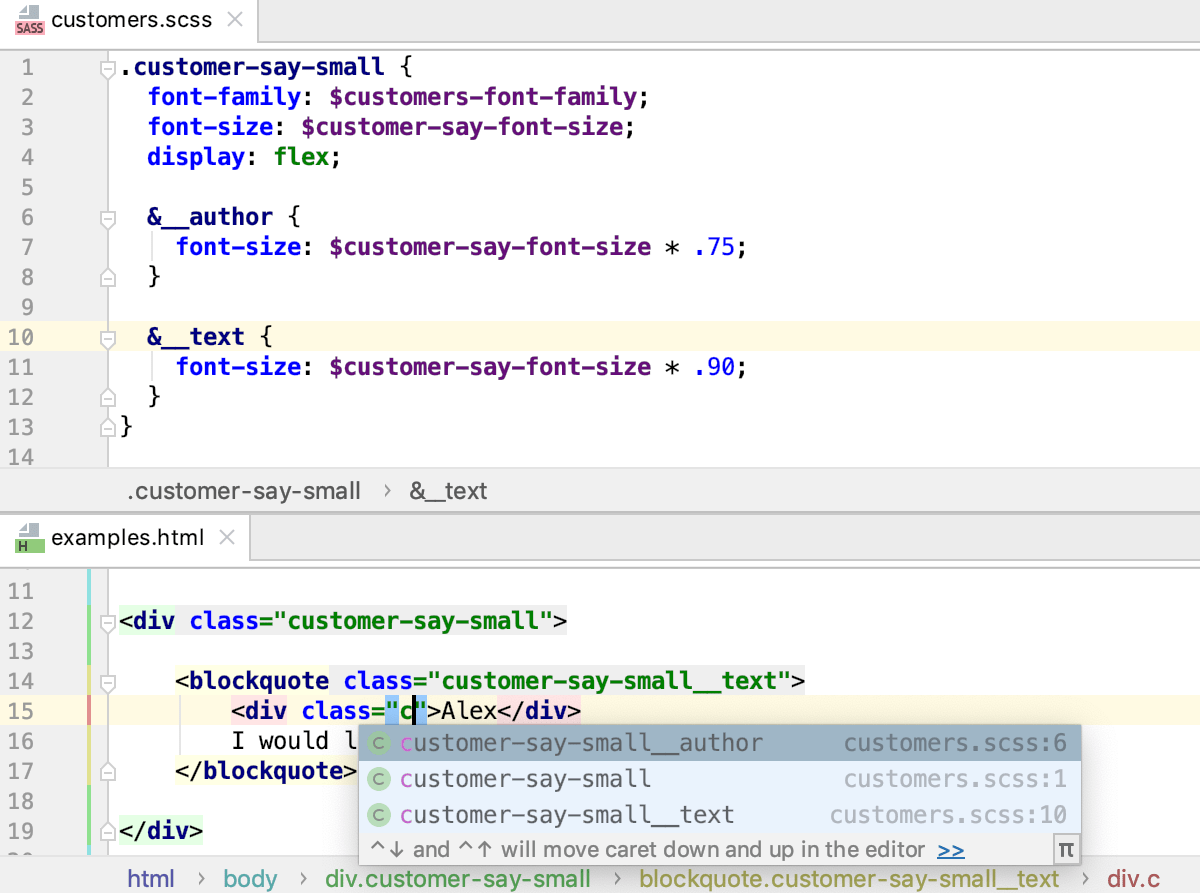Viewport: 1200px width, 893px height.
Task: Click class icon beside customer-say-small__text suggestion
Action: 379,816
